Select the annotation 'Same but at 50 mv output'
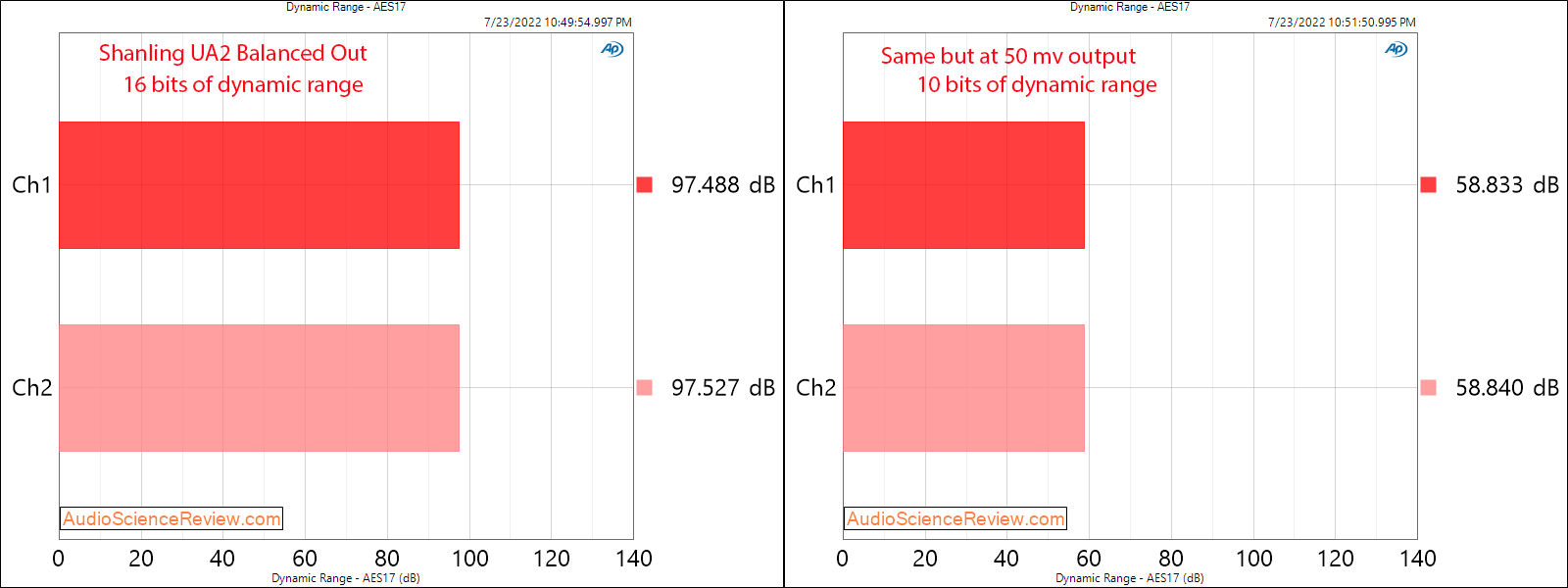The height and width of the screenshot is (588, 1568). pos(1007,56)
